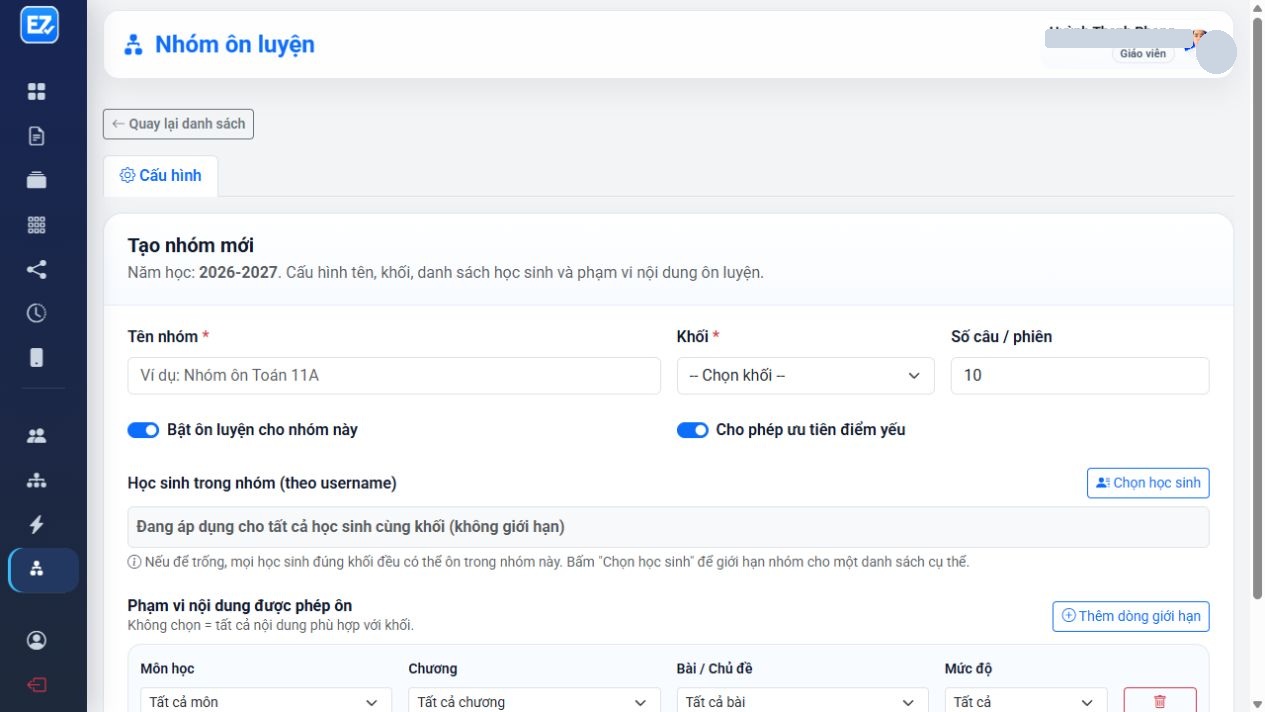Screen dimensions: 1265x712
Task: Open the sitemap hierarchy icon in sidebar
Action: (x=37, y=480)
